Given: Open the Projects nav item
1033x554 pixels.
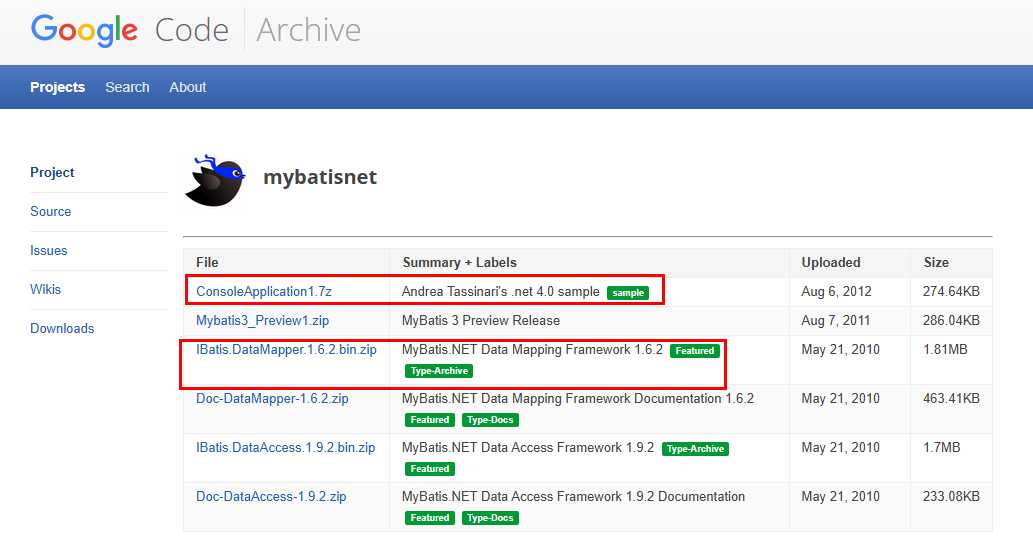Looking at the screenshot, I should pos(57,87).
